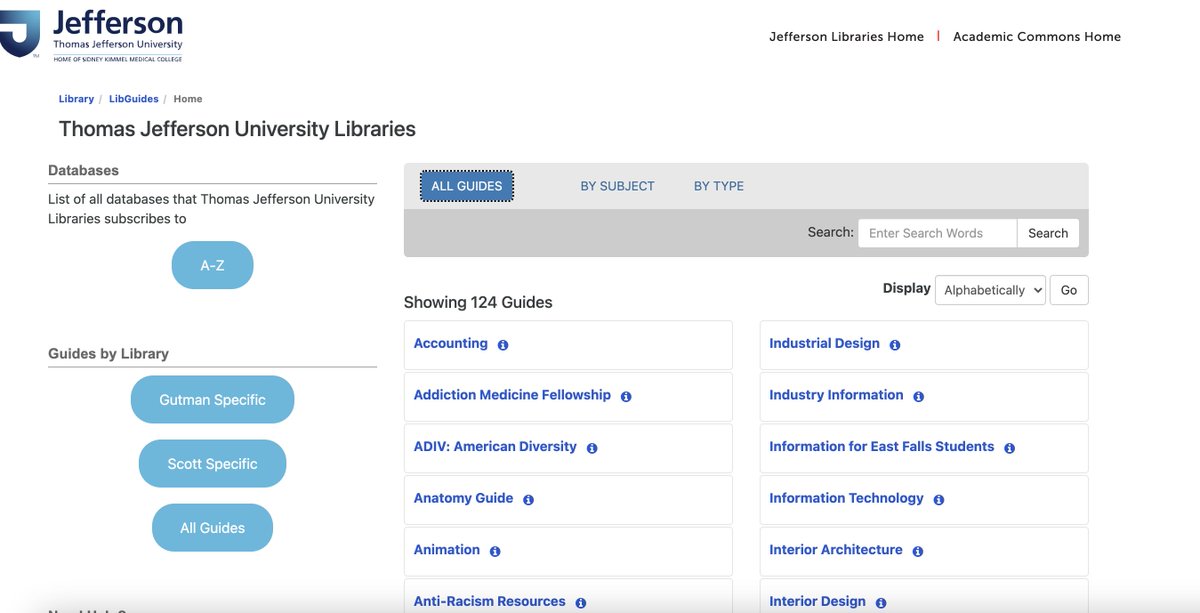Image resolution: width=1200 pixels, height=613 pixels.
Task: Open info icon next to Accounting
Action: point(503,345)
